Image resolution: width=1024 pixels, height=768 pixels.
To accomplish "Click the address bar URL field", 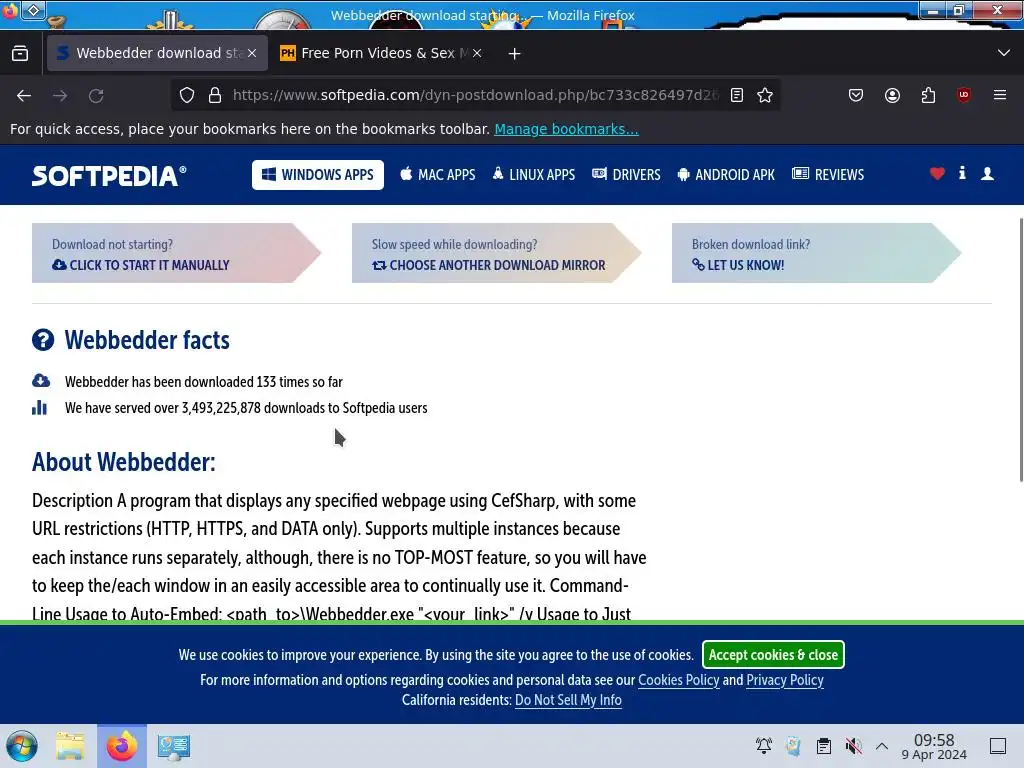I will pyautogui.click(x=475, y=95).
